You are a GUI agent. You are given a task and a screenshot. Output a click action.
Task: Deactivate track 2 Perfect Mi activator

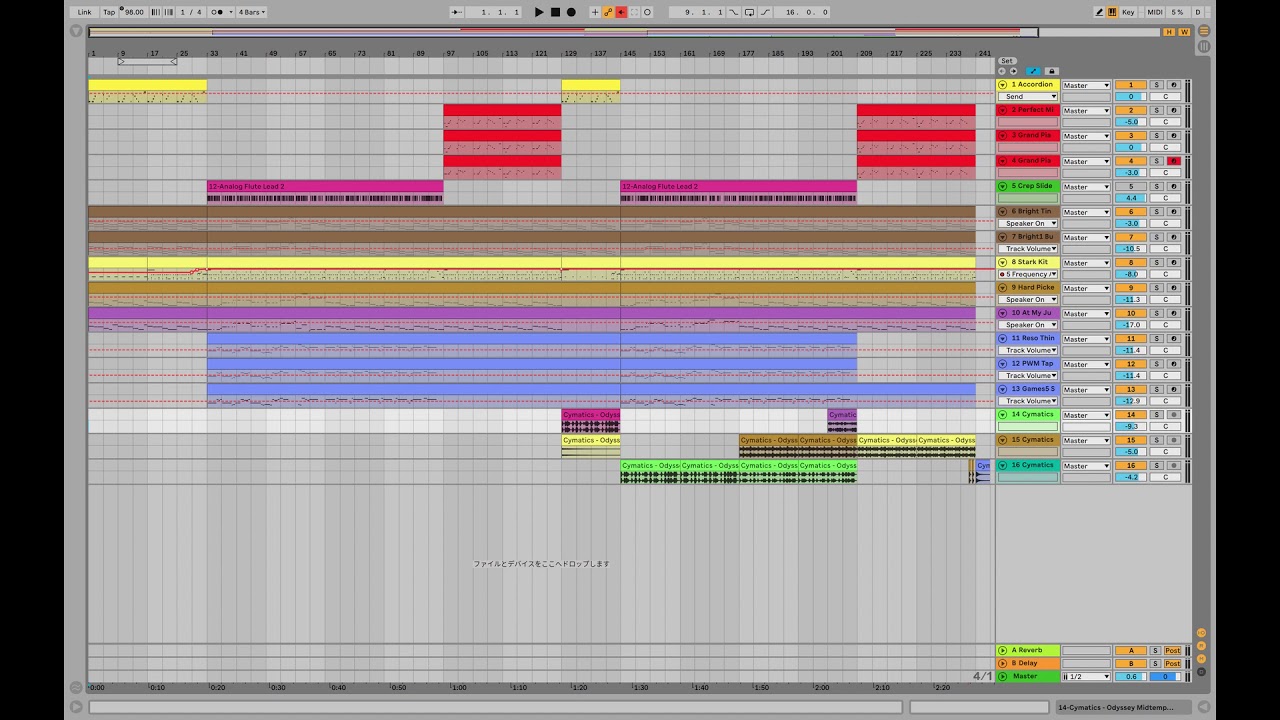click(x=1131, y=110)
